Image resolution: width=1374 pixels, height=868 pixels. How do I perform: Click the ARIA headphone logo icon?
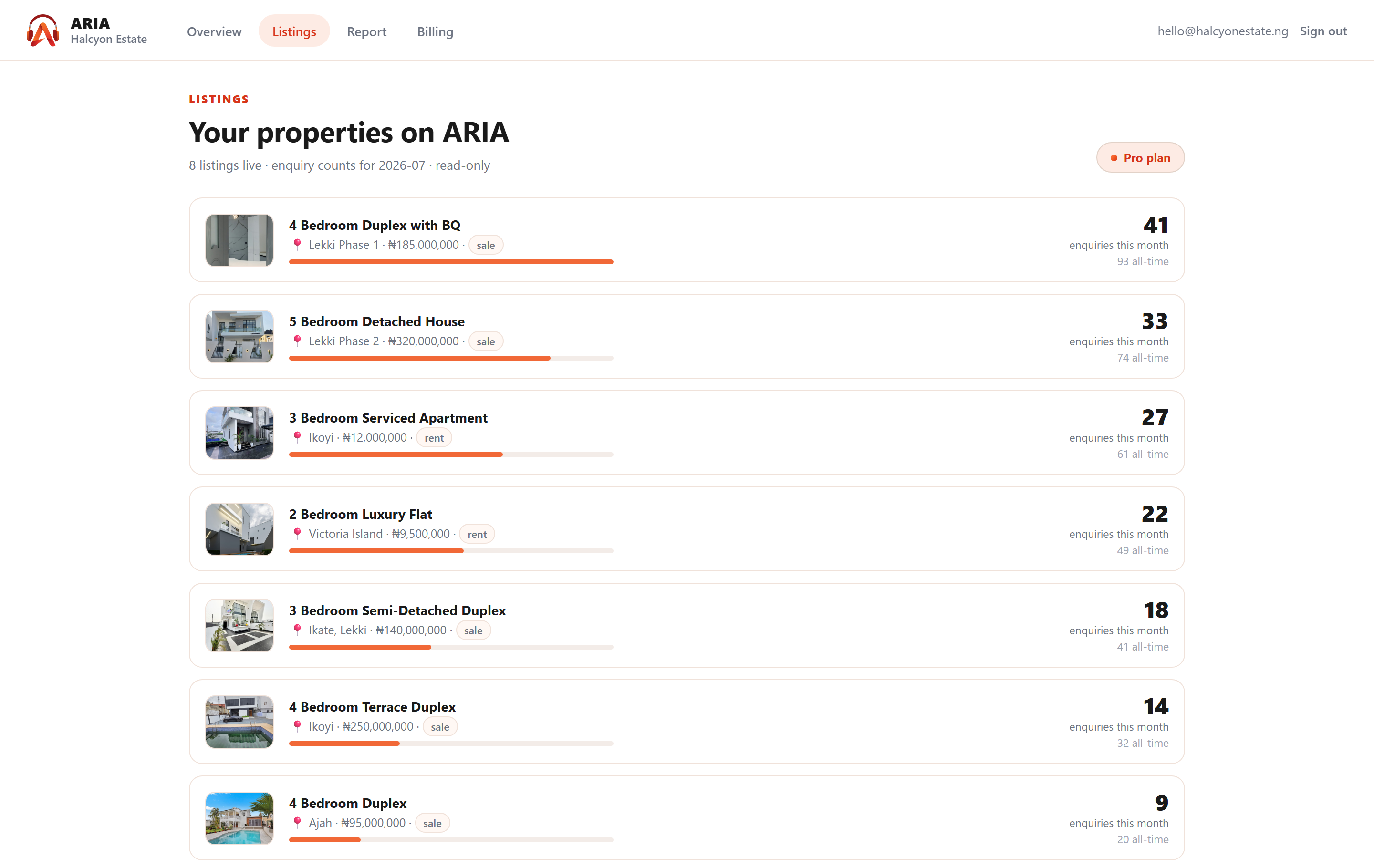tap(43, 31)
